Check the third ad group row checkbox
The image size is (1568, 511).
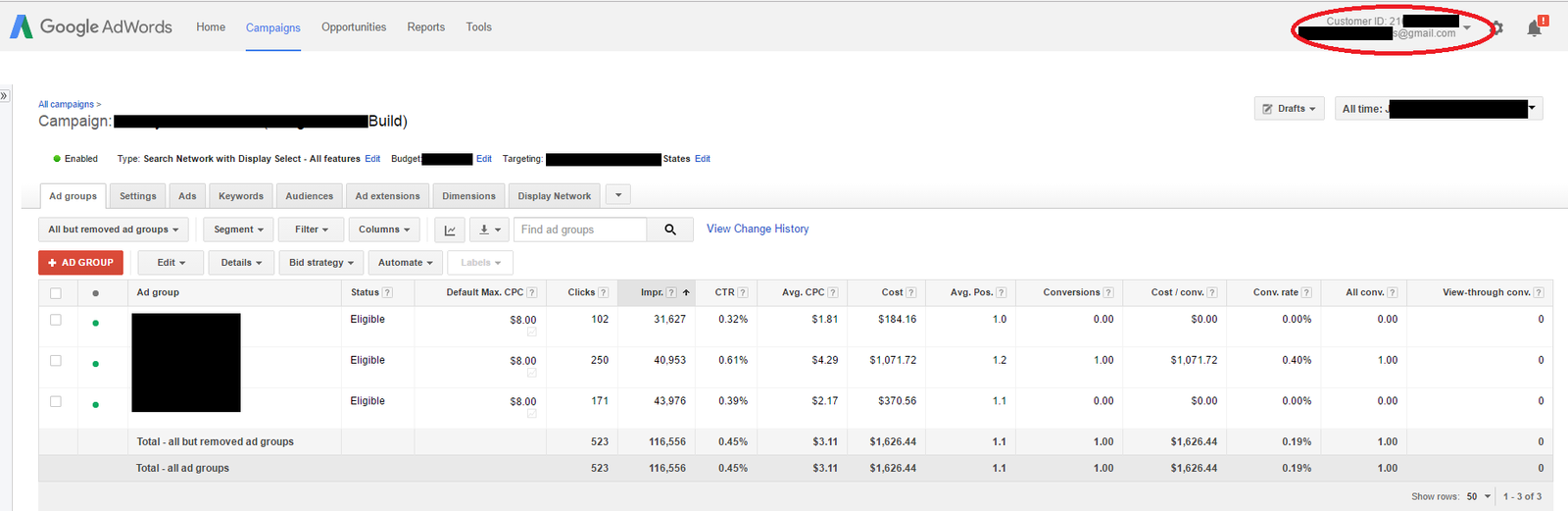pyautogui.click(x=56, y=401)
